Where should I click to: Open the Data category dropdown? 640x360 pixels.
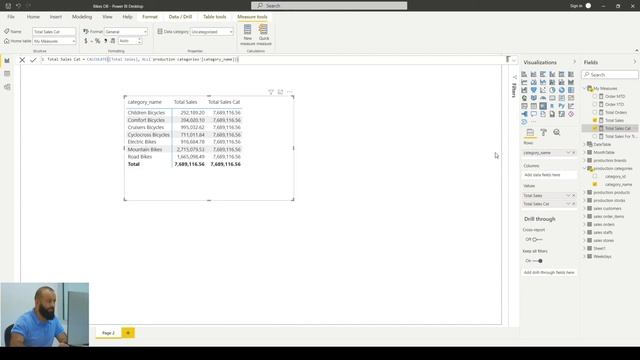click(212, 31)
